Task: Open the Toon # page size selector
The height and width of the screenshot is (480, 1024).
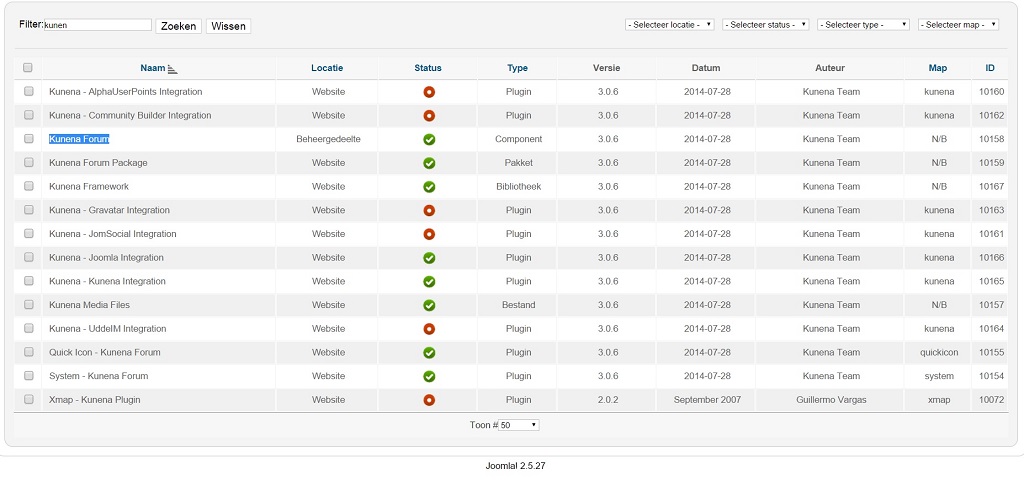Action: [x=518, y=425]
